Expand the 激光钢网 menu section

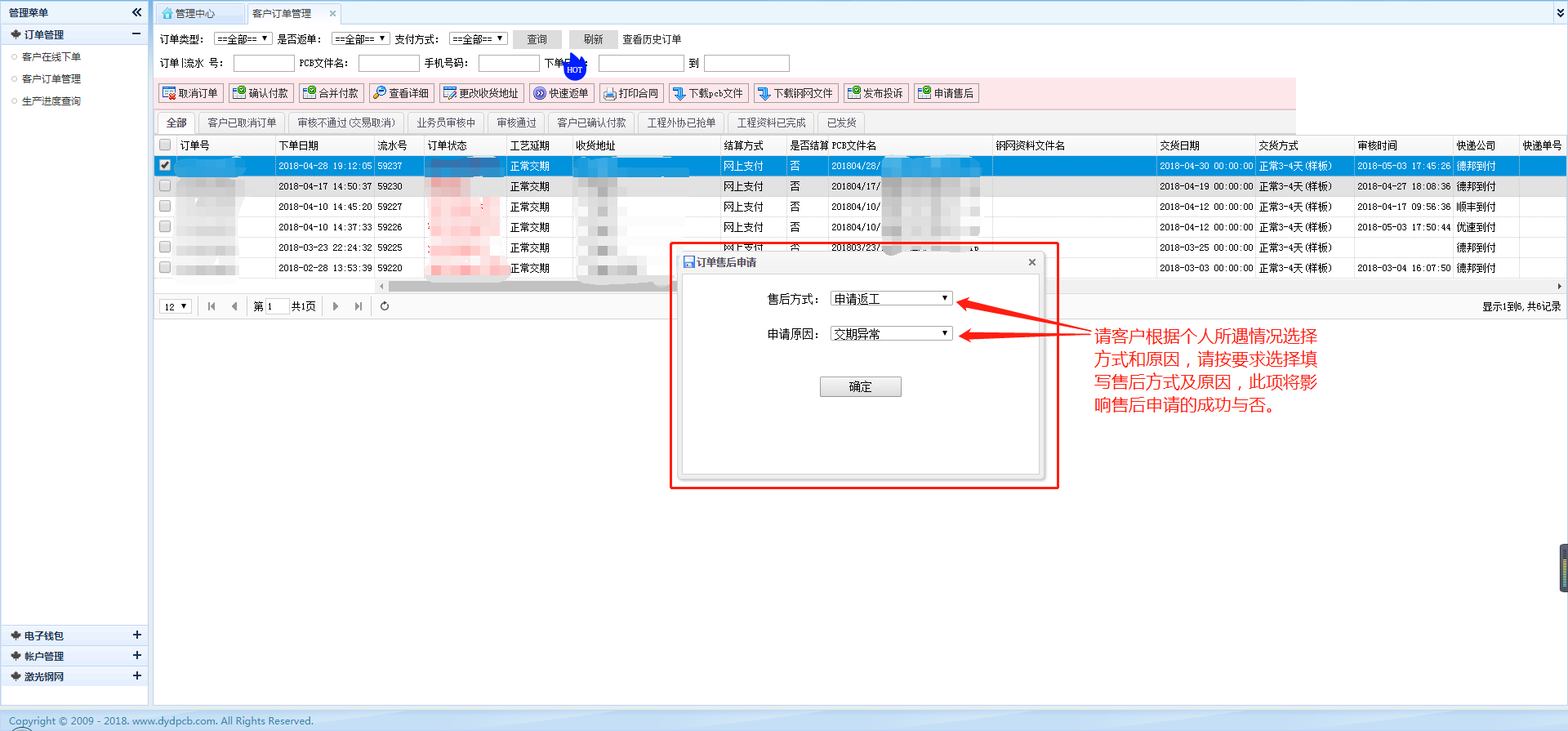coord(136,675)
